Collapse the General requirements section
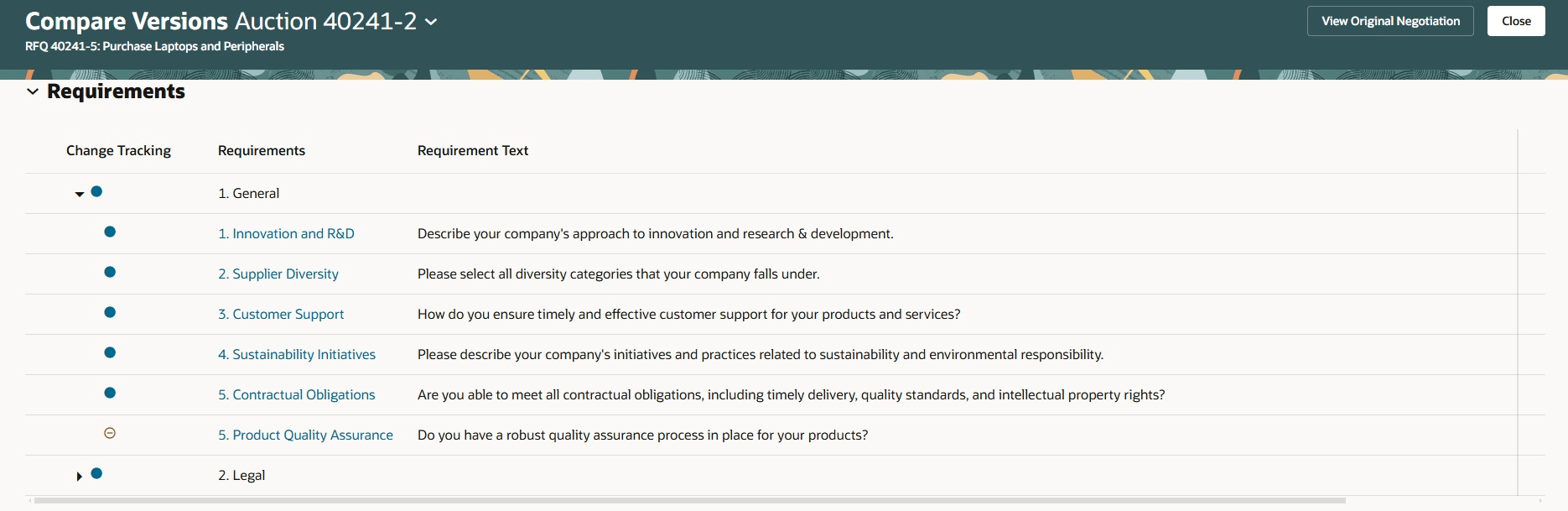The width and height of the screenshot is (1568, 511). [80, 194]
